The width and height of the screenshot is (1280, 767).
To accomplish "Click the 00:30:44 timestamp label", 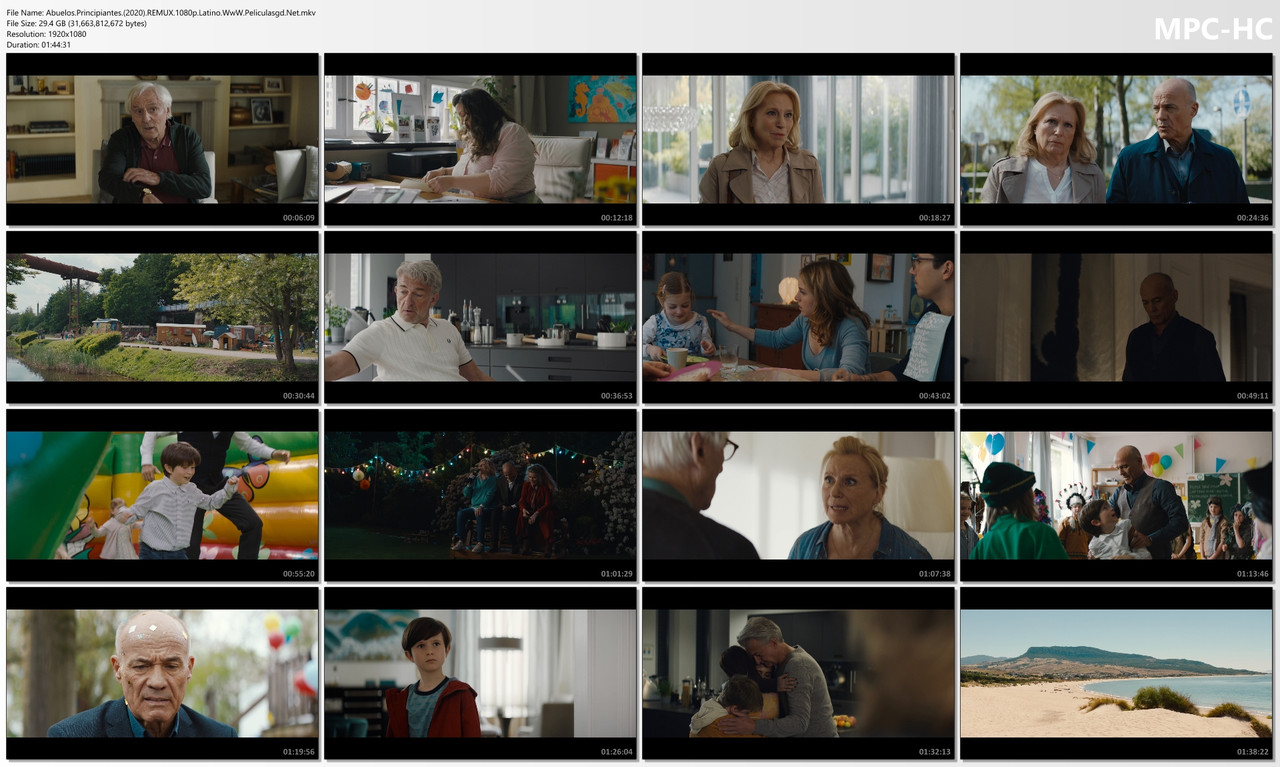I will 298,395.
